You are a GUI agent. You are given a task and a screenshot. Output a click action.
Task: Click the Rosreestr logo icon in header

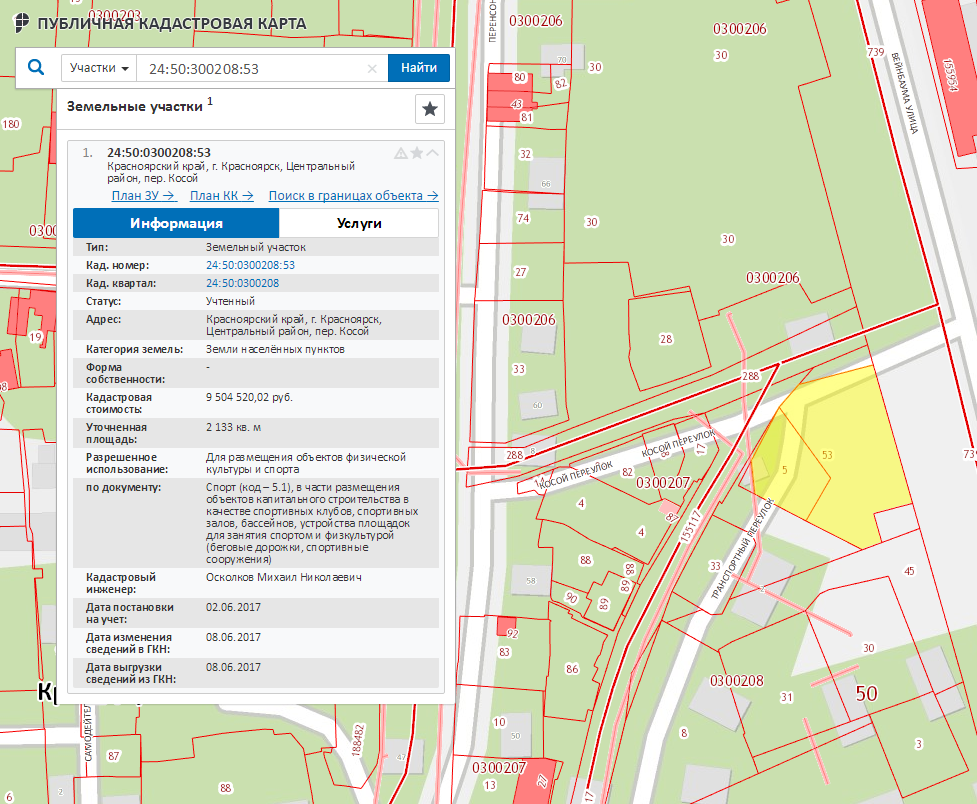21,23
